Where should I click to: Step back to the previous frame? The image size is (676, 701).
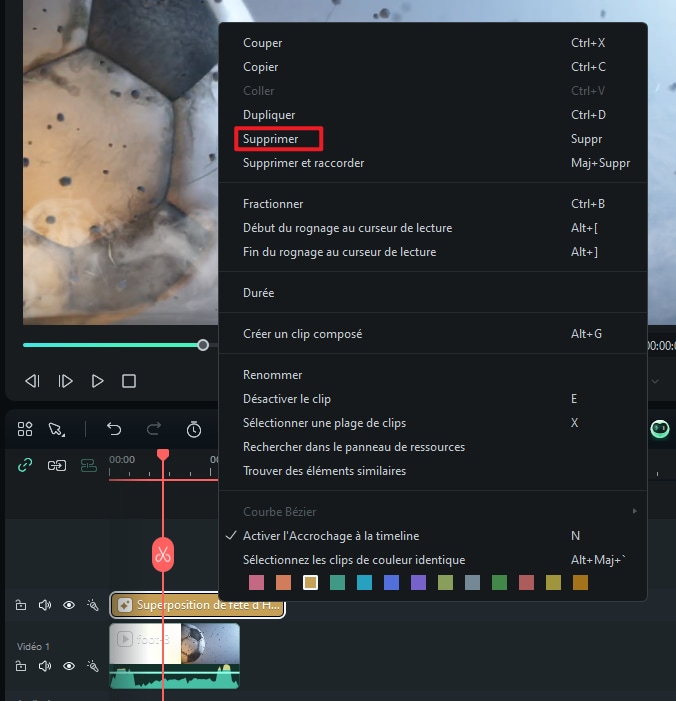point(33,381)
